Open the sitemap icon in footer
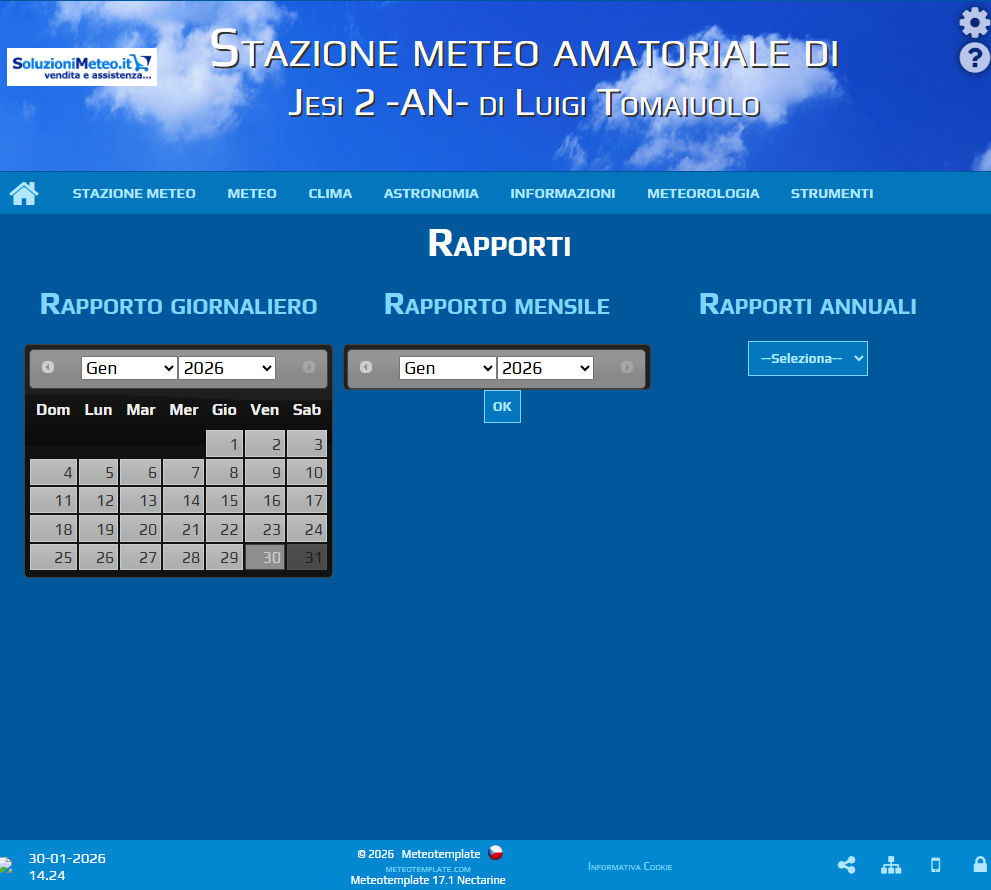 pyautogui.click(x=891, y=865)
